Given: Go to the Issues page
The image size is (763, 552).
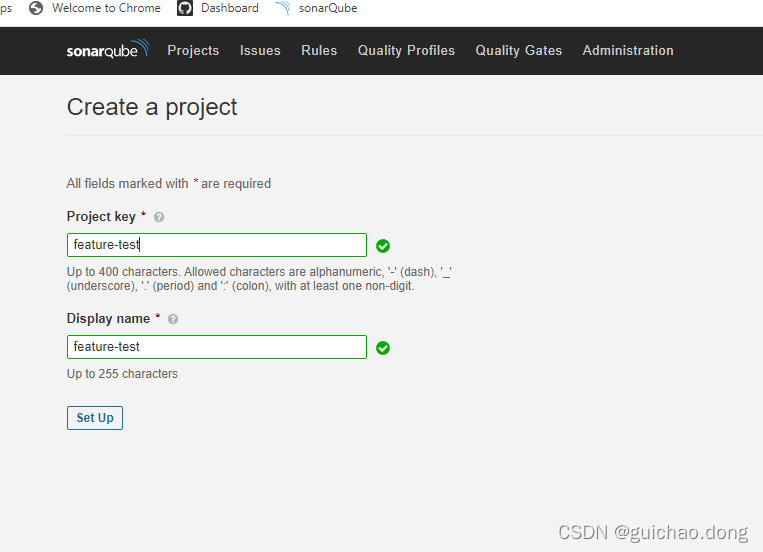Looking at the screenshot, I should 260,51.
